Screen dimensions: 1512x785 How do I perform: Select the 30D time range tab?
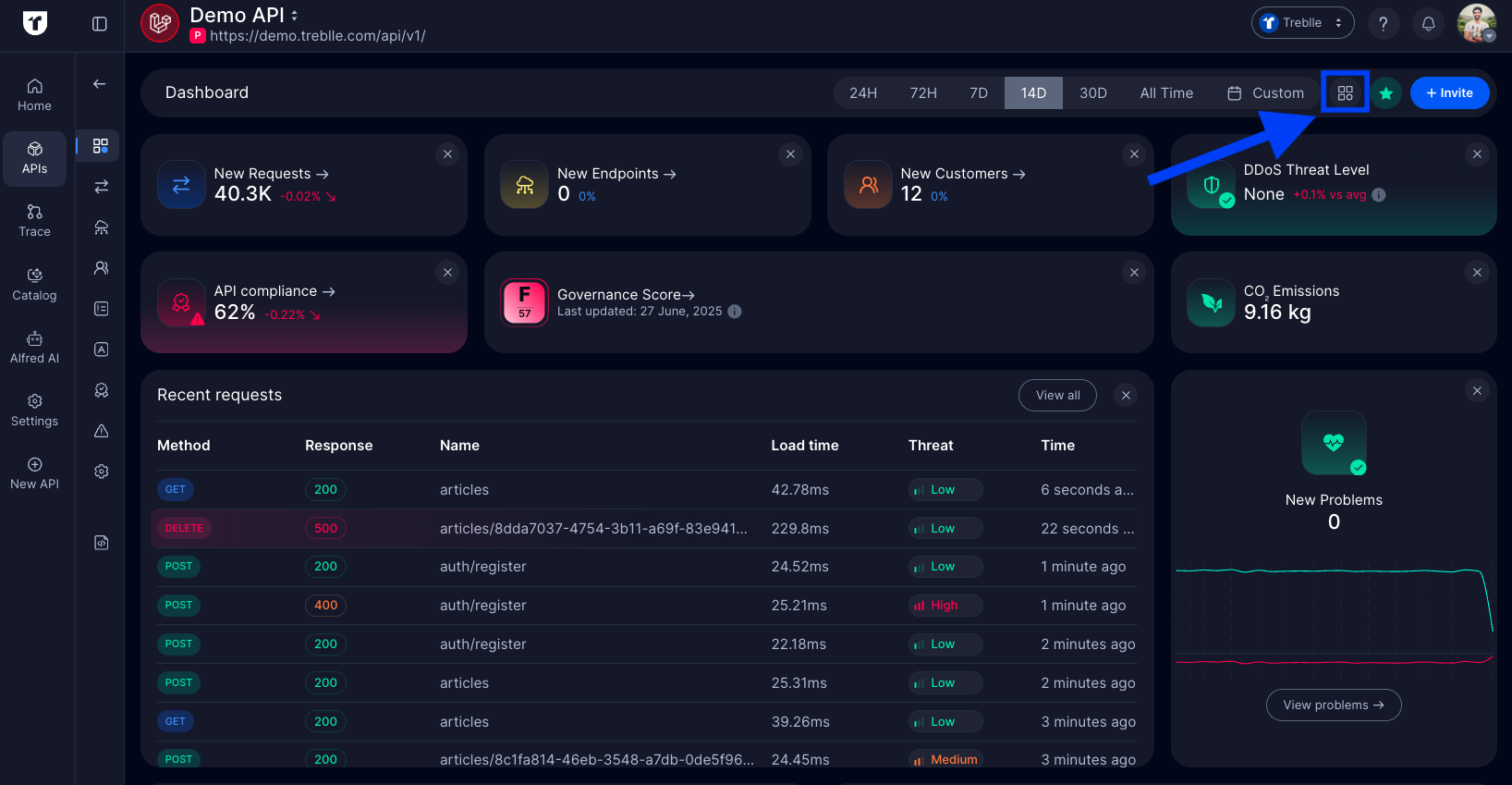tap(1092, 92)
